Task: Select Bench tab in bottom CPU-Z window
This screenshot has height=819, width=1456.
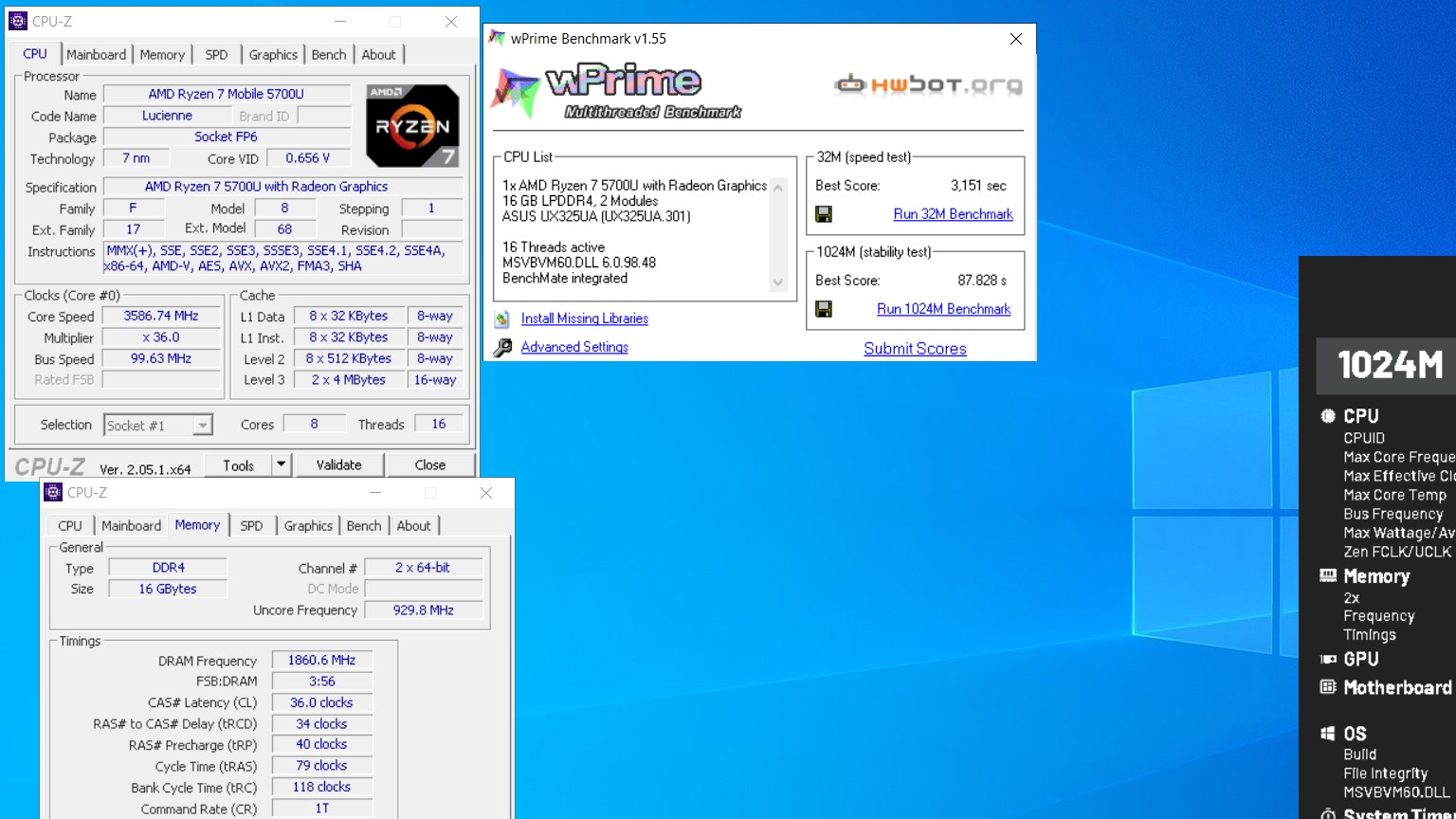Action: [x=364, y=526]
